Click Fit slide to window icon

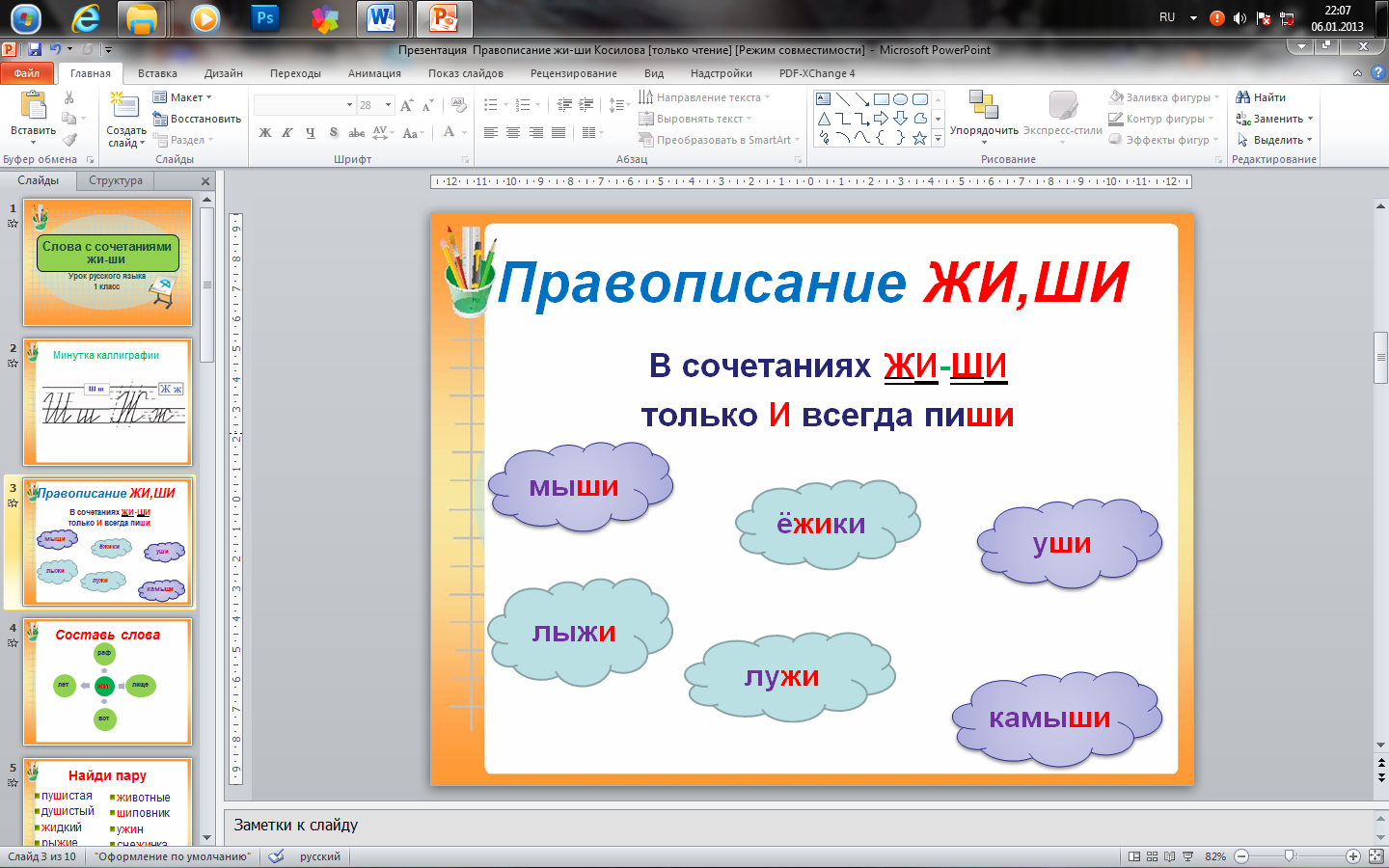1375,856
